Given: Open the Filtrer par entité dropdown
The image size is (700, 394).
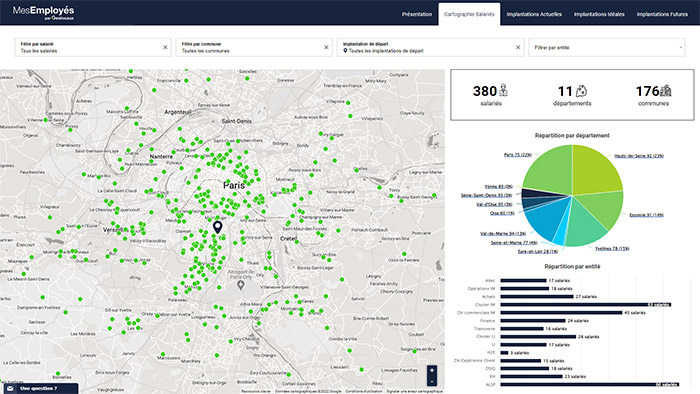Looking at the screenshot, I should 607,47.
